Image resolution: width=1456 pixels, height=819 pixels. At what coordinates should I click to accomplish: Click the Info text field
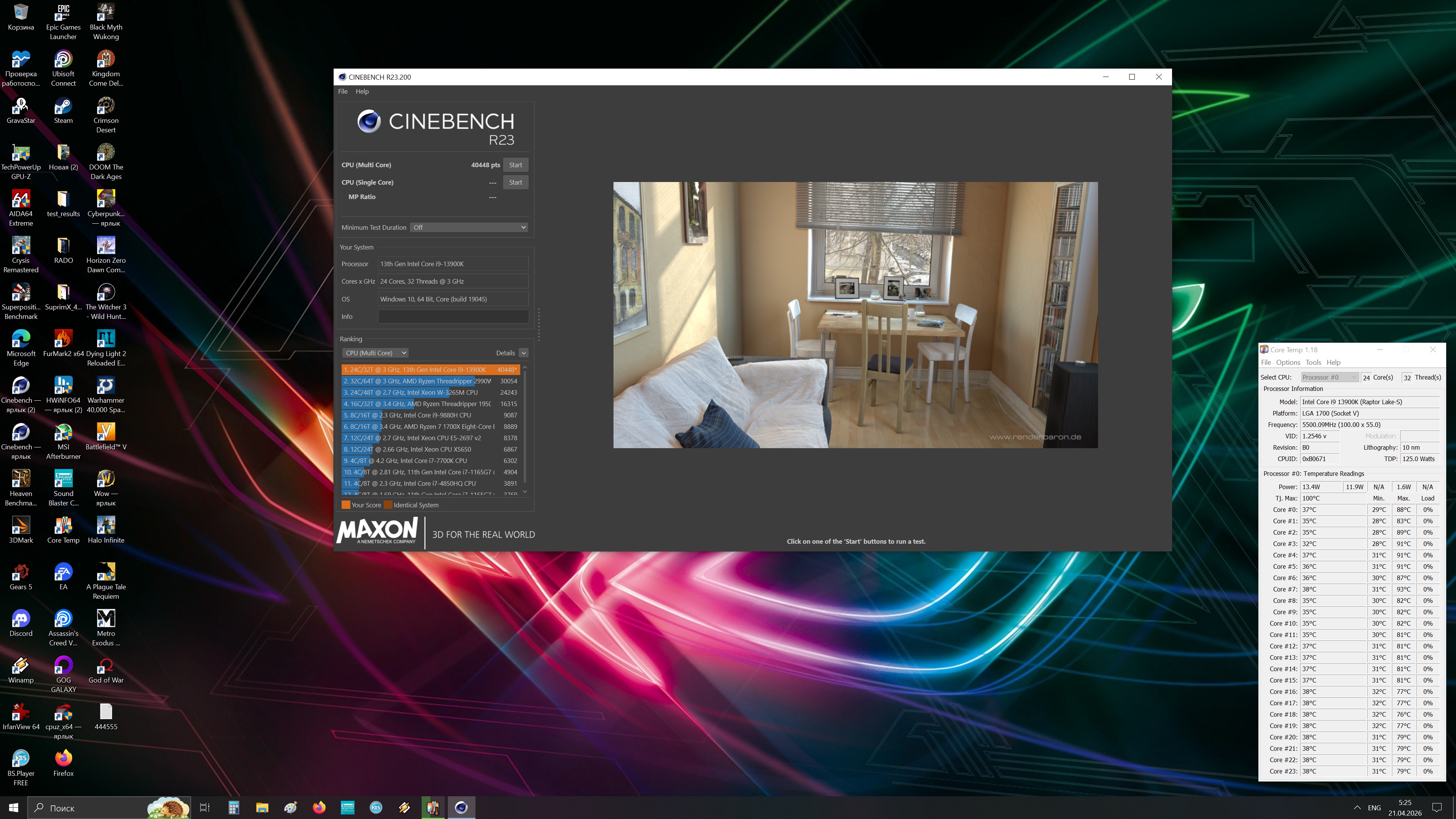453,317
